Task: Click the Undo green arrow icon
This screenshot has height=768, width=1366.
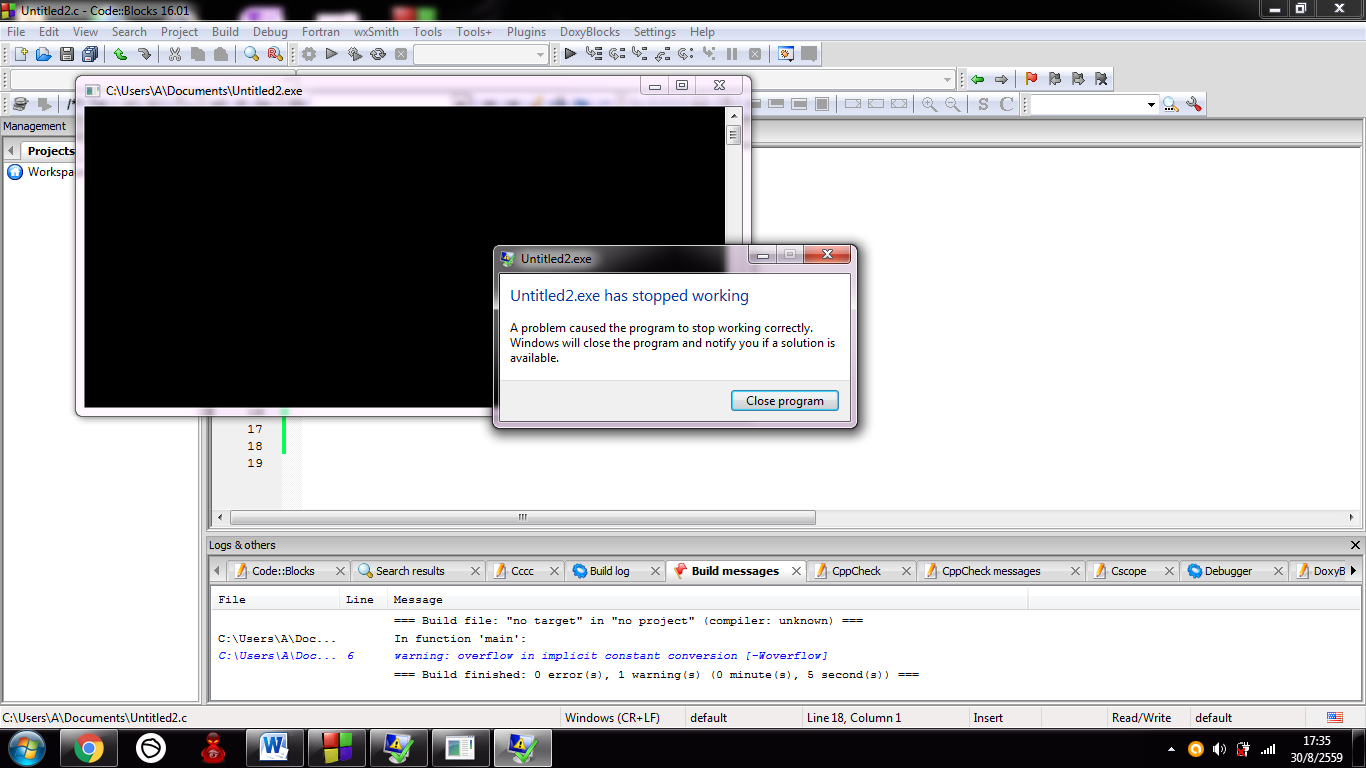Action: pyautogui.click(x=120, y=54)
